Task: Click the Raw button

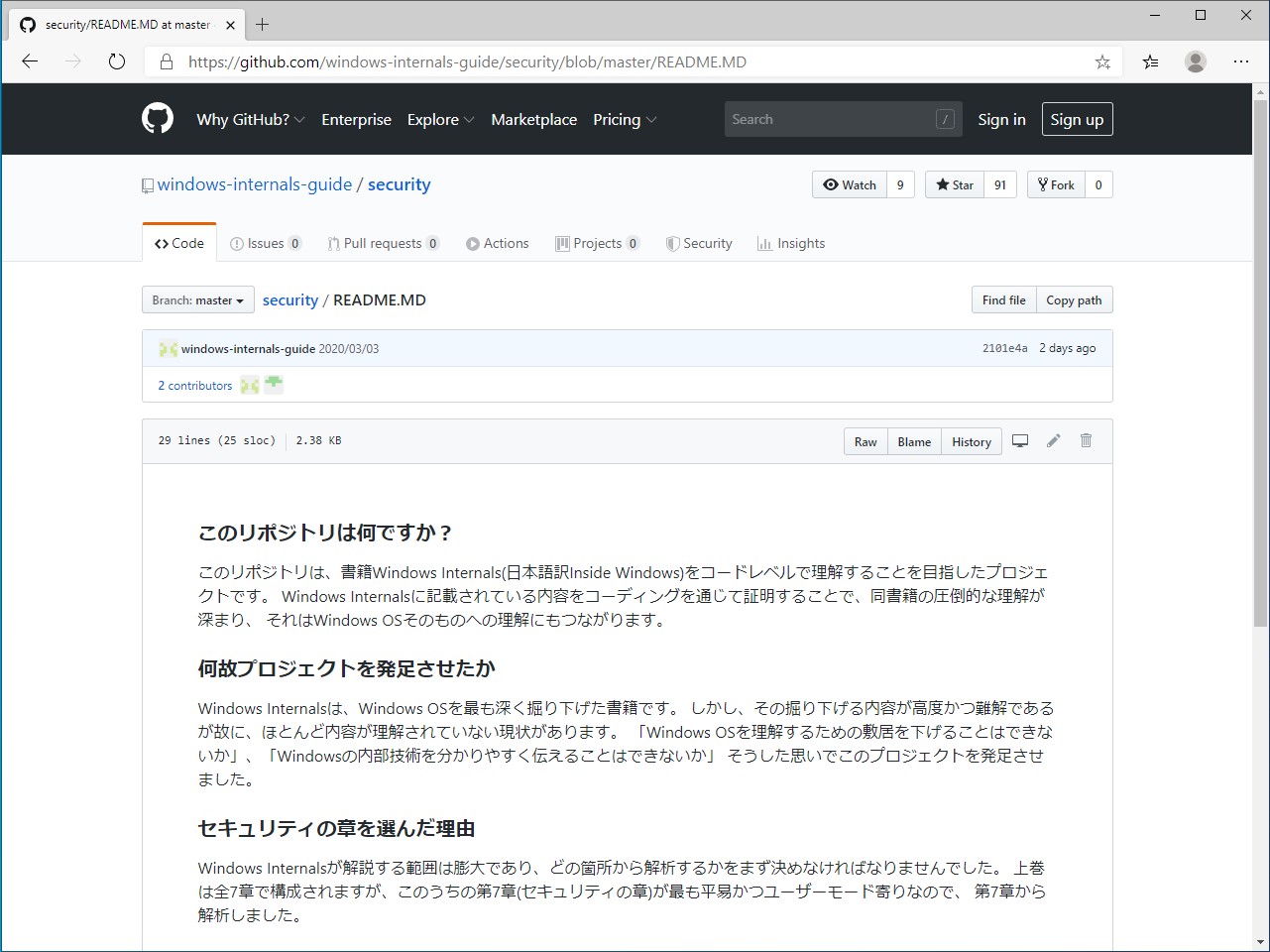Action: tap(865, 441)
